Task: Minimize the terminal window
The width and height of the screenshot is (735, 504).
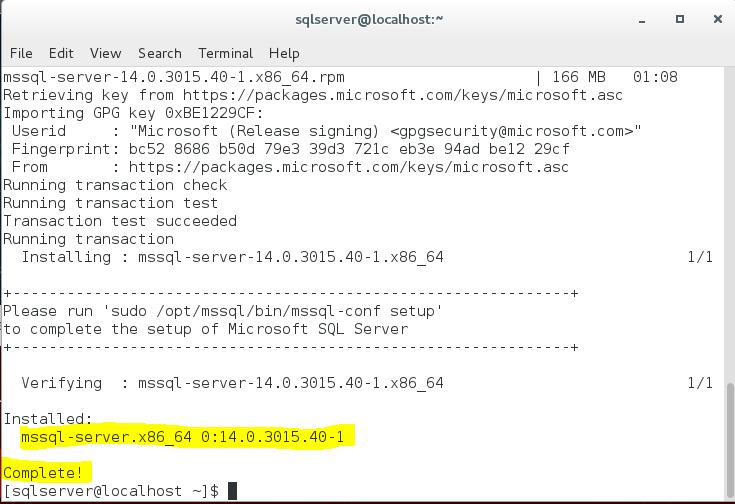Action: (642, 19)
